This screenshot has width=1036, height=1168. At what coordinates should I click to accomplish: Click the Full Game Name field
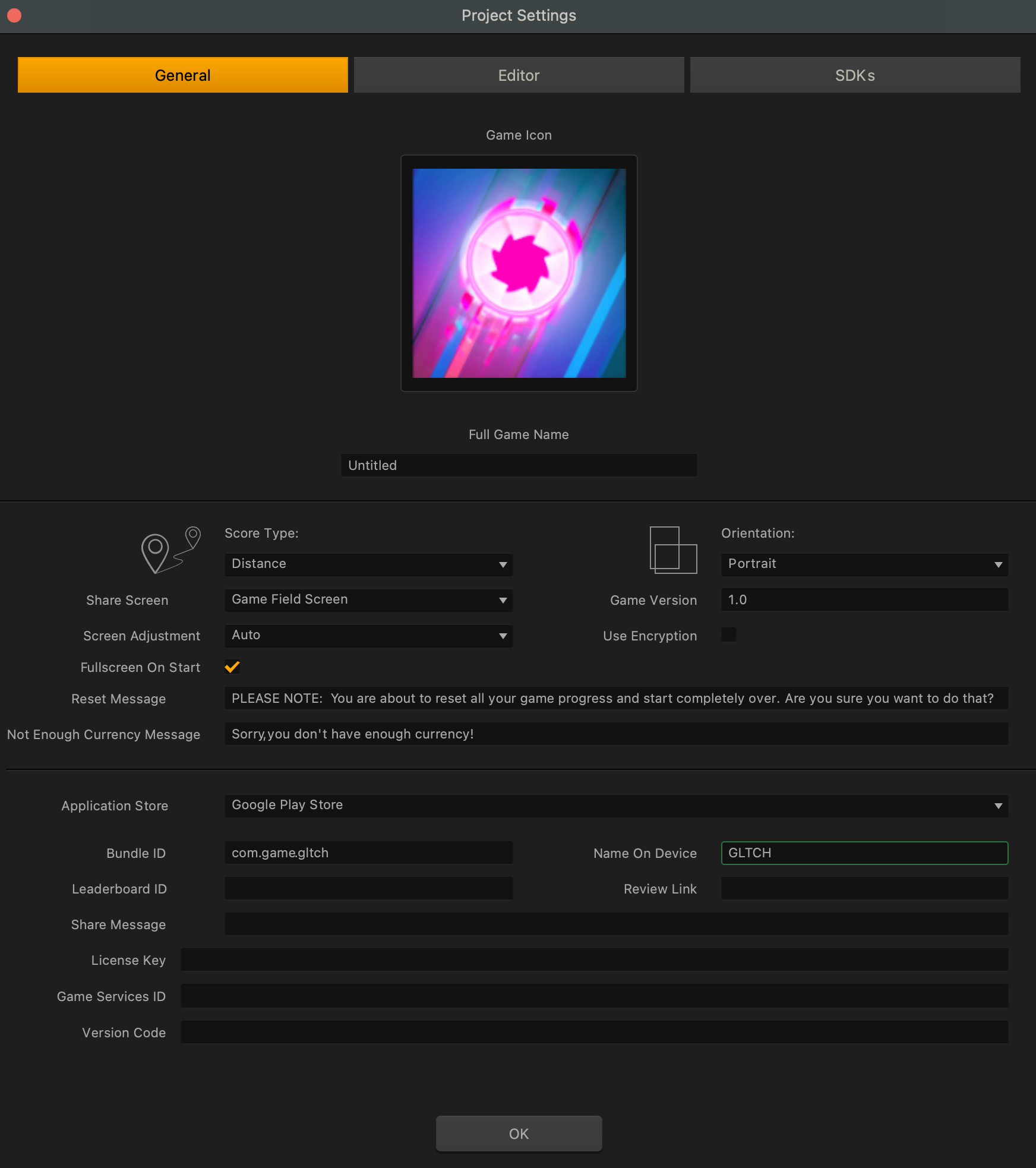[519, 465]
